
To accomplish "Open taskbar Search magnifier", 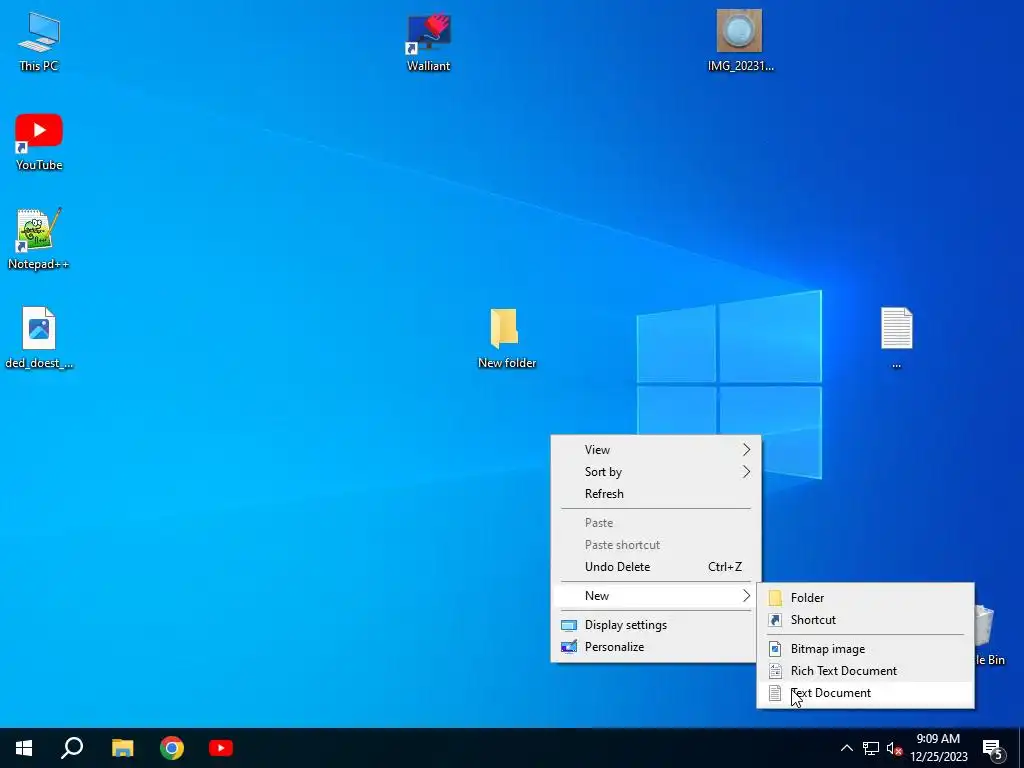I will [72, 748].
